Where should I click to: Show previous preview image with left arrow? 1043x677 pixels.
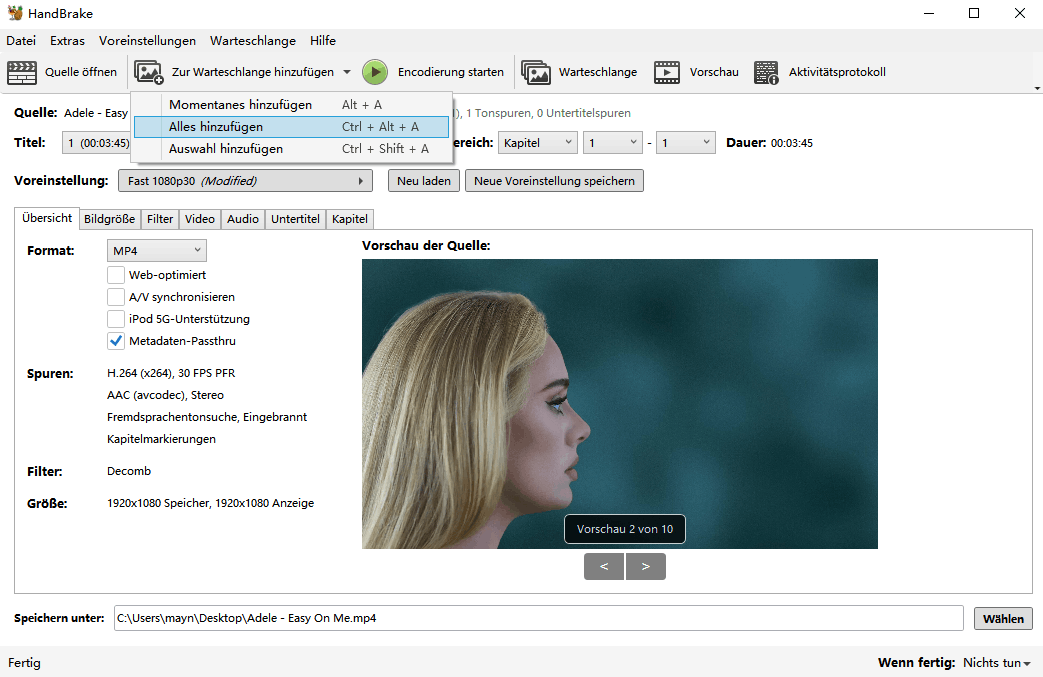[x=604, y=566]
